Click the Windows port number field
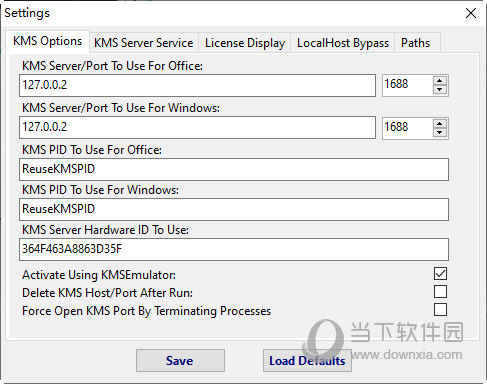This screenshot has width=487, height=384. tap(407, 127)
